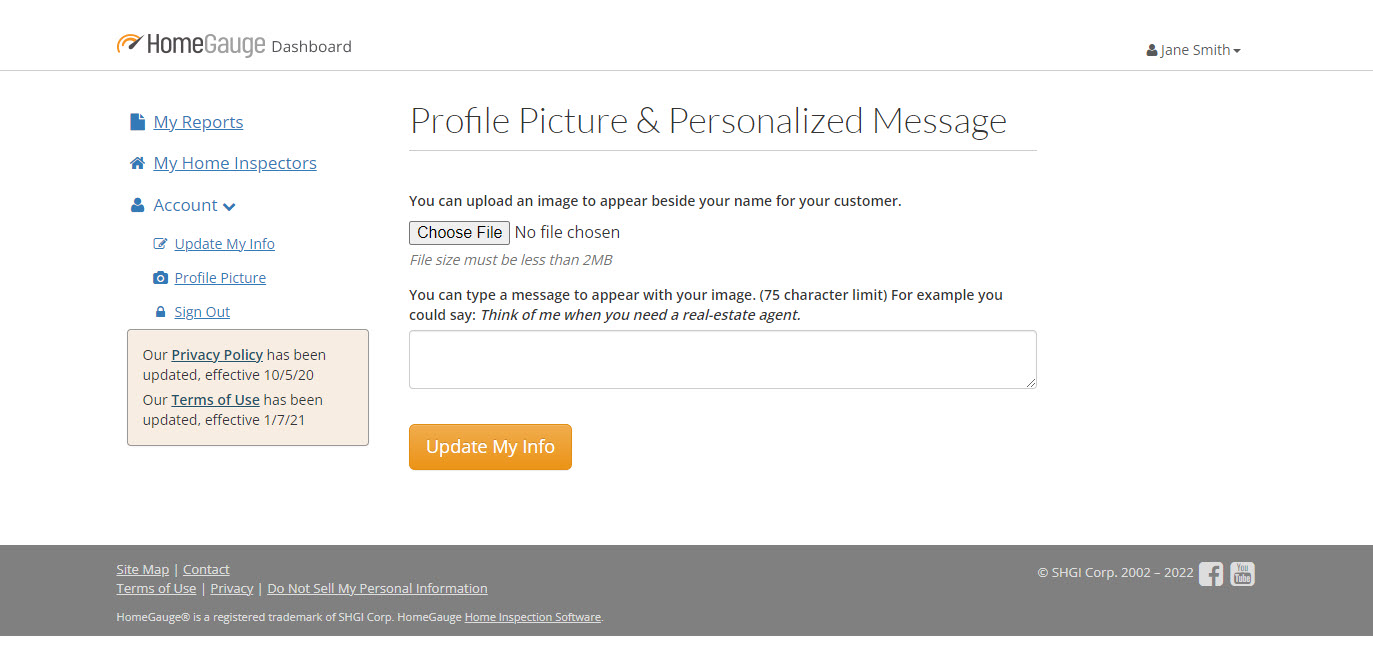Open the Jane Smith user dropdown
This screenshot has width=1373, height=664.
(x=1194, y=50)
